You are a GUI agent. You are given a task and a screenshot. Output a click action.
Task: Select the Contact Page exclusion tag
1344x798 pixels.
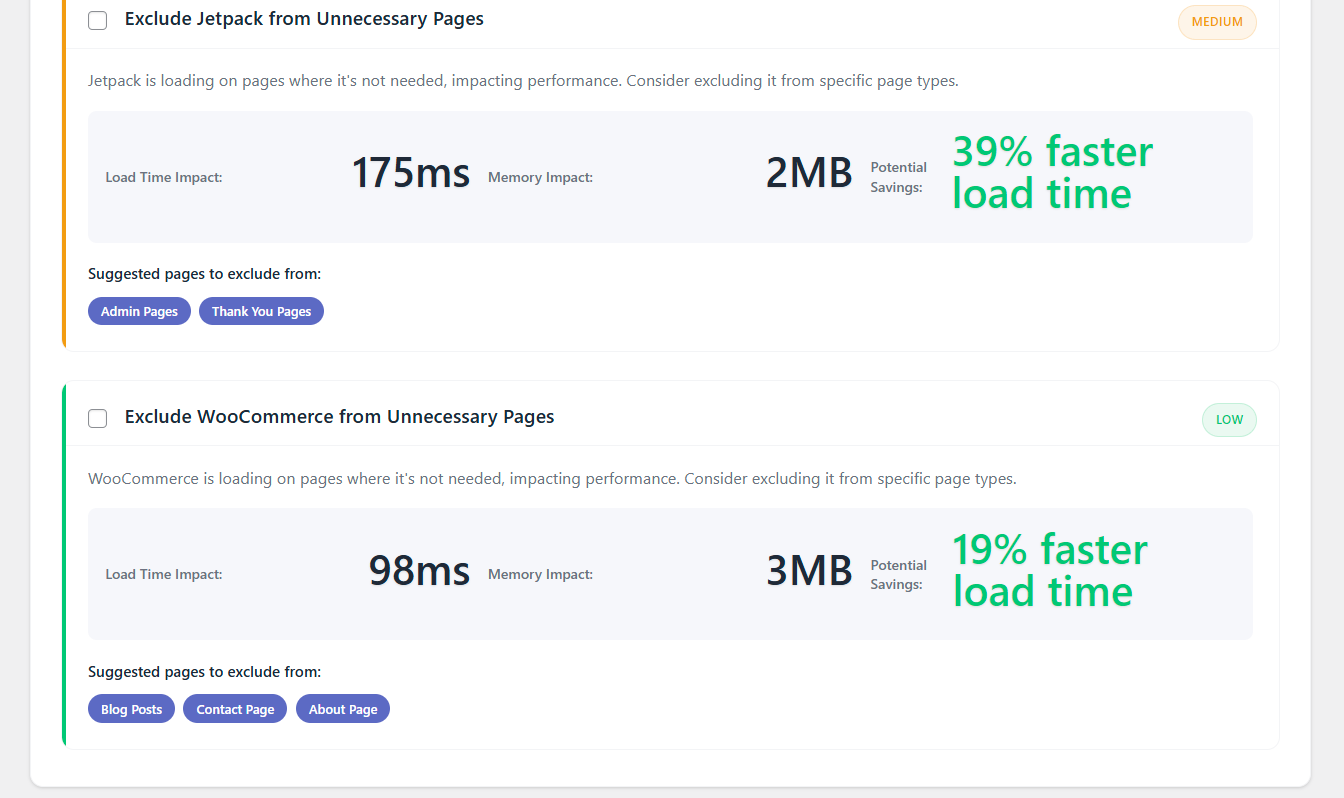point(234,708)
